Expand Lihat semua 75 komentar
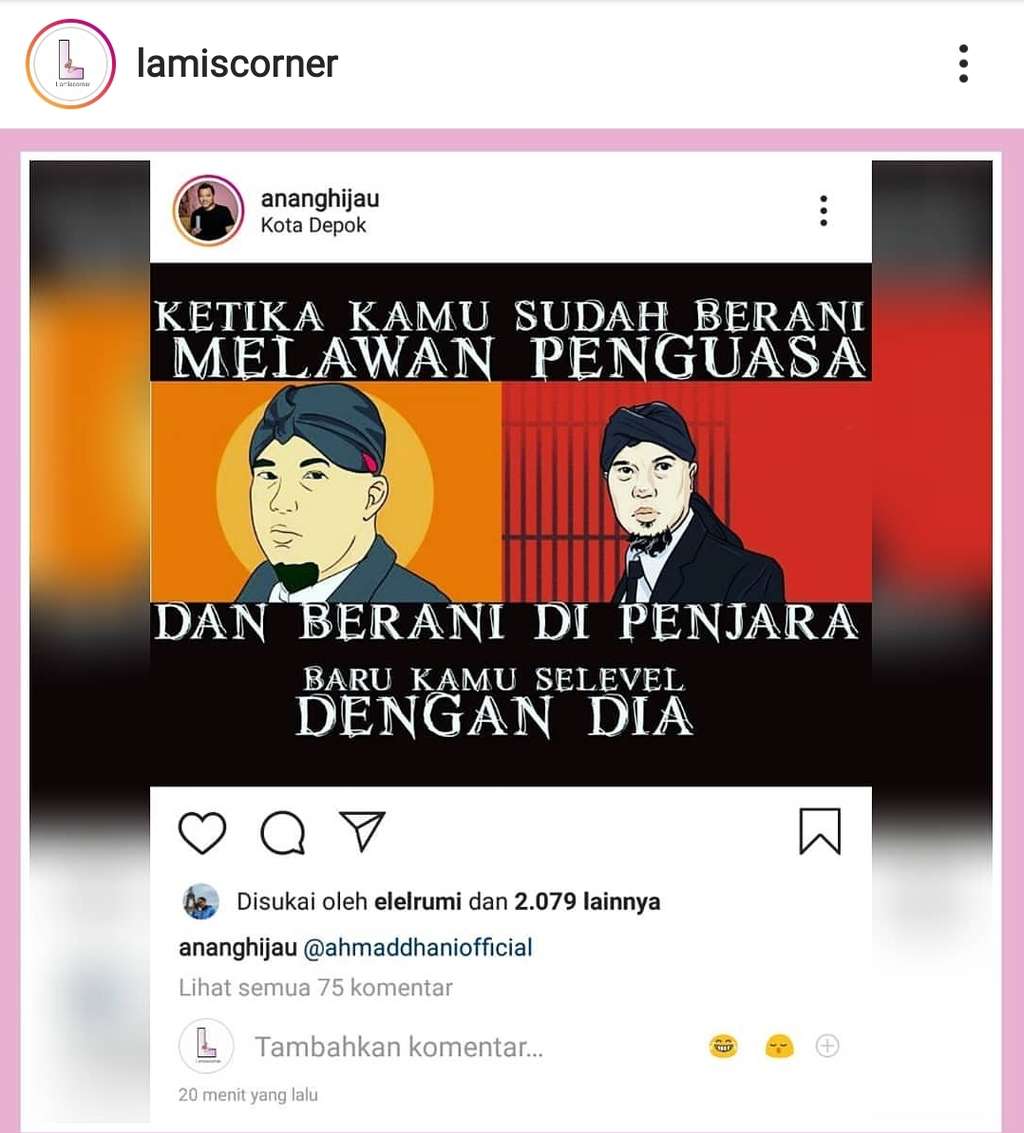This screenshot has width=1024, height=1133. click(x=315, y=988)
